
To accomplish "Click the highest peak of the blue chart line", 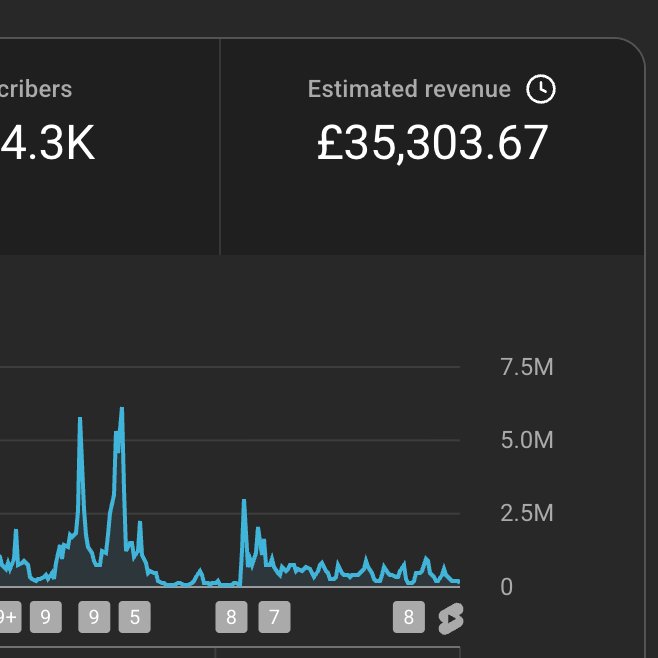I will tap(122, 408).
